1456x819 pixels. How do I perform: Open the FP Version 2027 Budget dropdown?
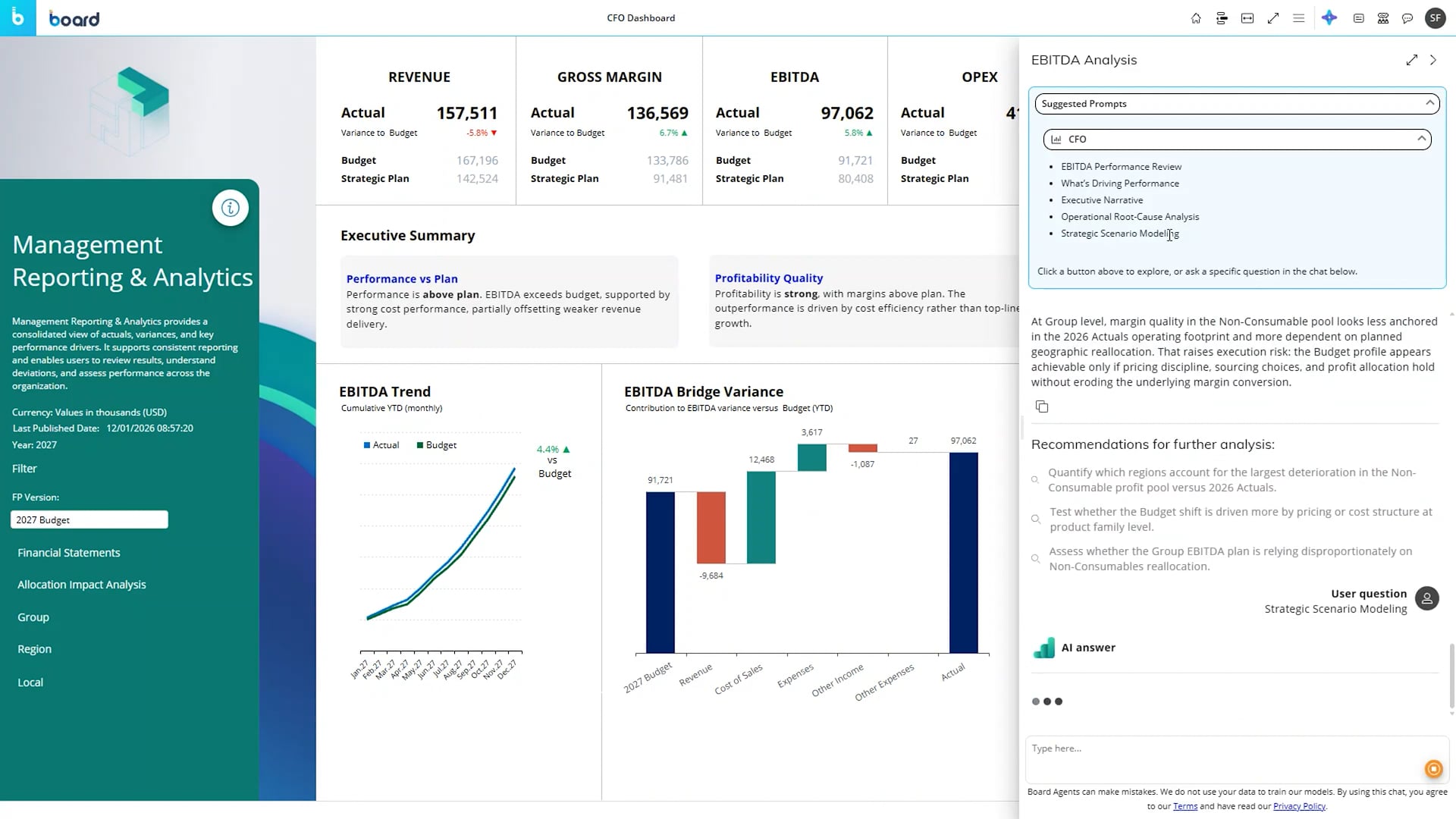click(89, 519)
